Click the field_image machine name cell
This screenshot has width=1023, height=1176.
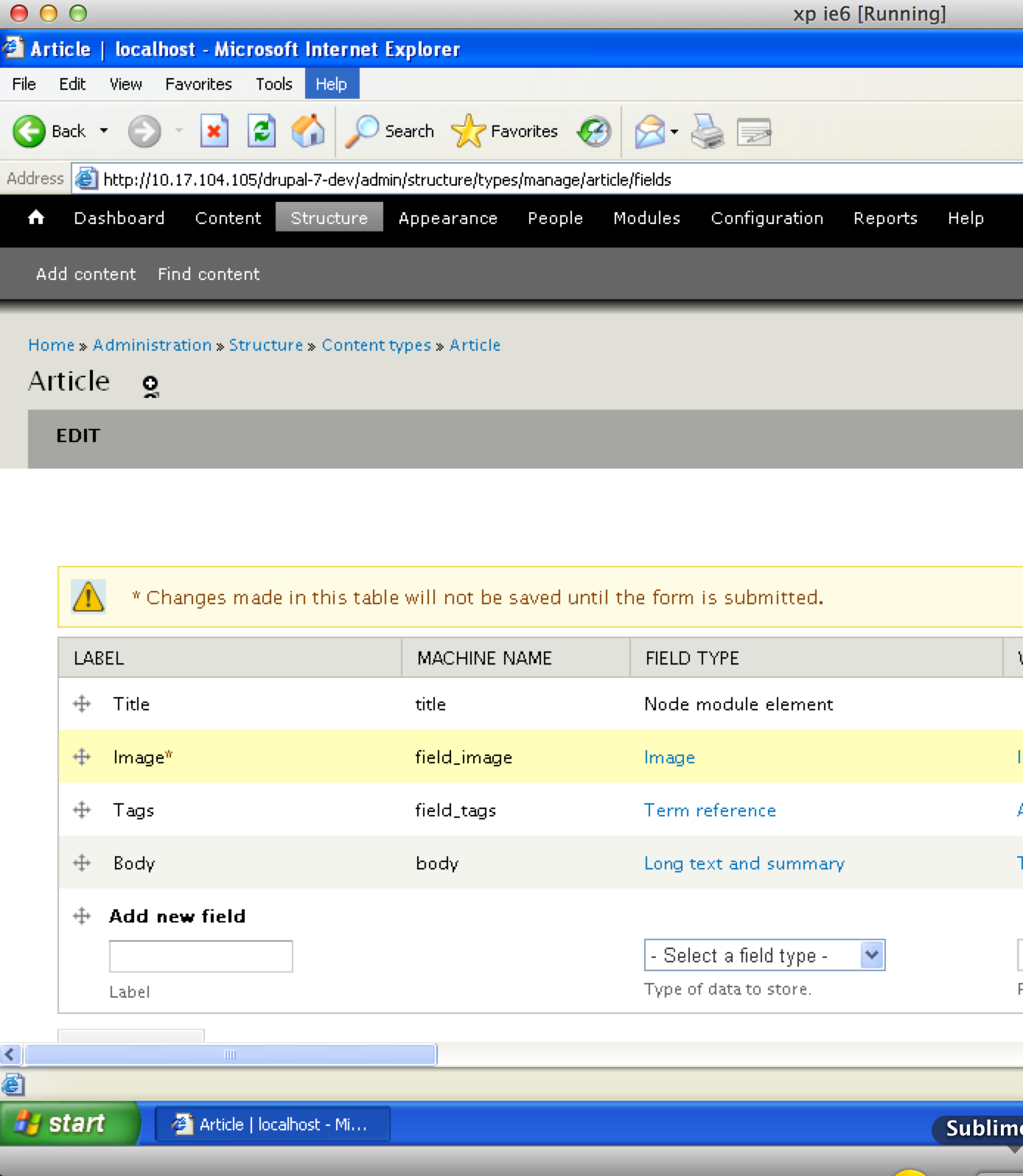pos(464,757)
